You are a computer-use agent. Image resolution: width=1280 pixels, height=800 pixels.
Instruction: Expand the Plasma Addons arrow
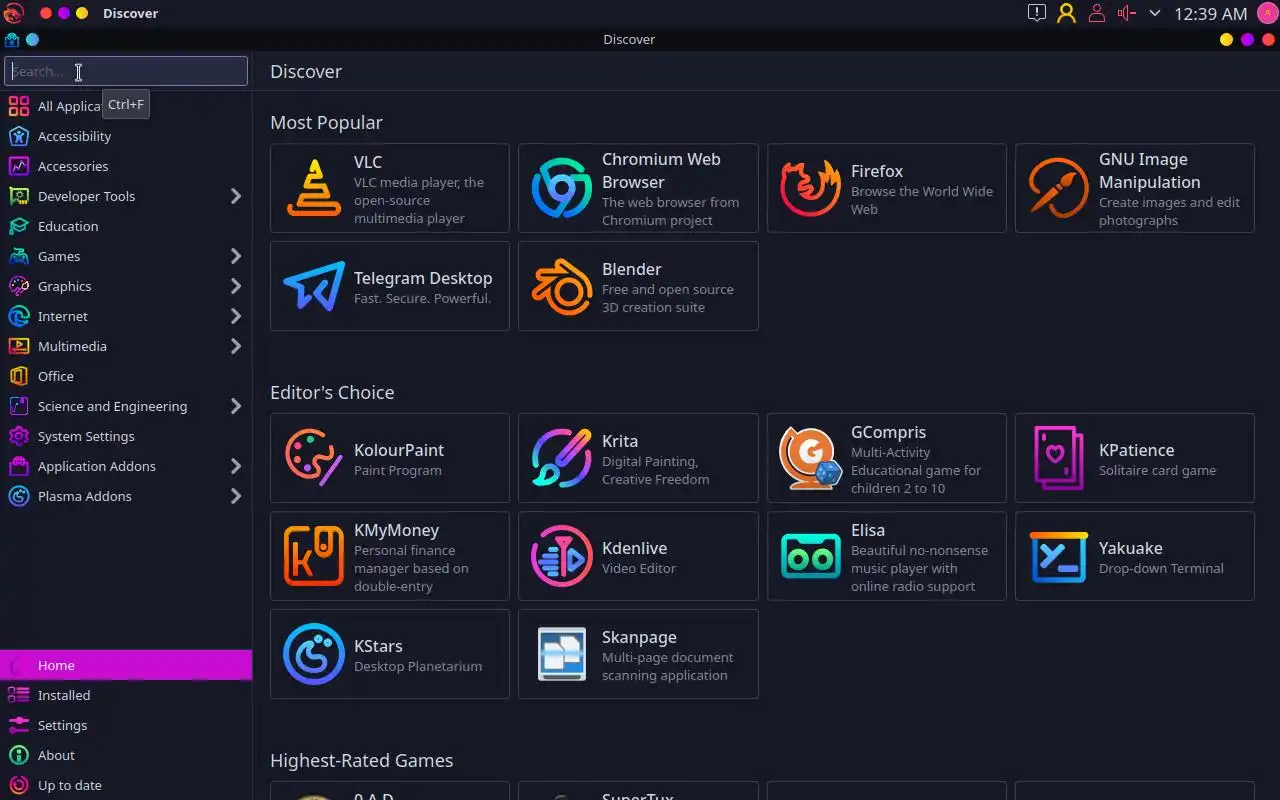(x=236, y=496)
